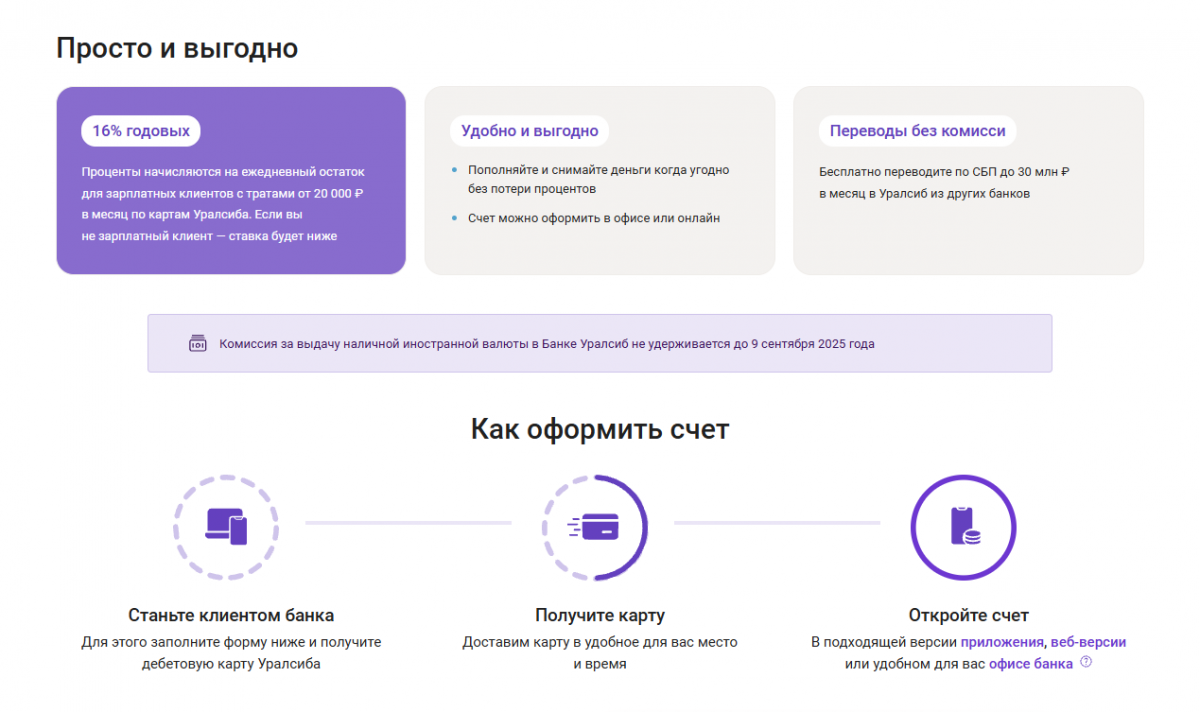
Task: Click the Откройте счет step title
Action: coord(968,615)
